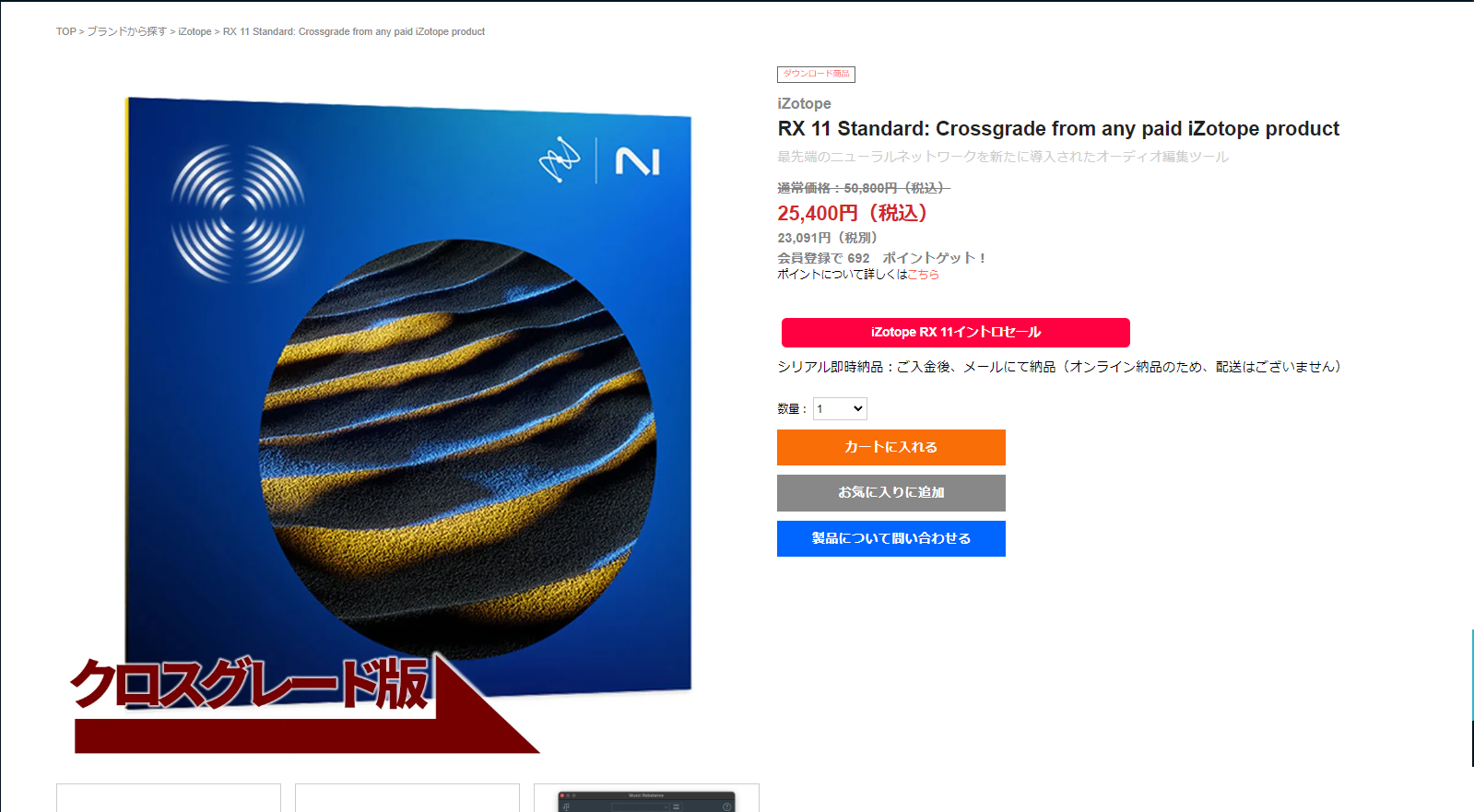The height and width of the screenshot is (812, 1474).
Task: Click the Native Instruments NI logo
Action: point(638,162)
